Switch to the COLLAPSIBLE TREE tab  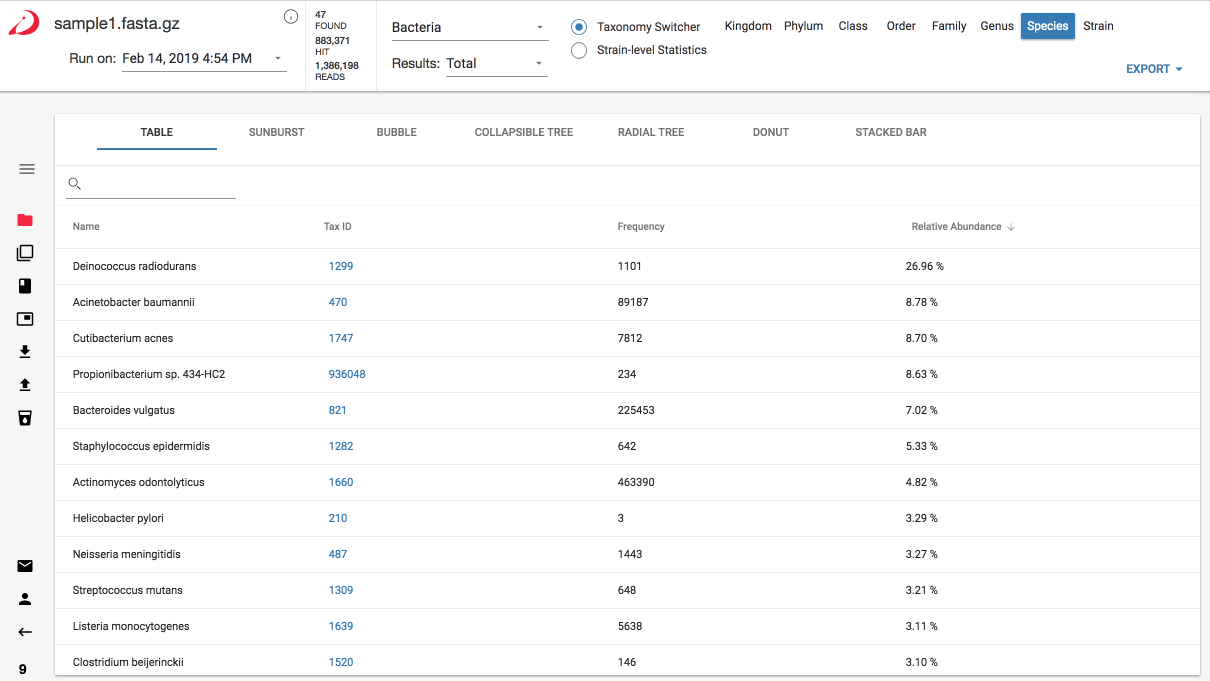[x=524, y=132]
